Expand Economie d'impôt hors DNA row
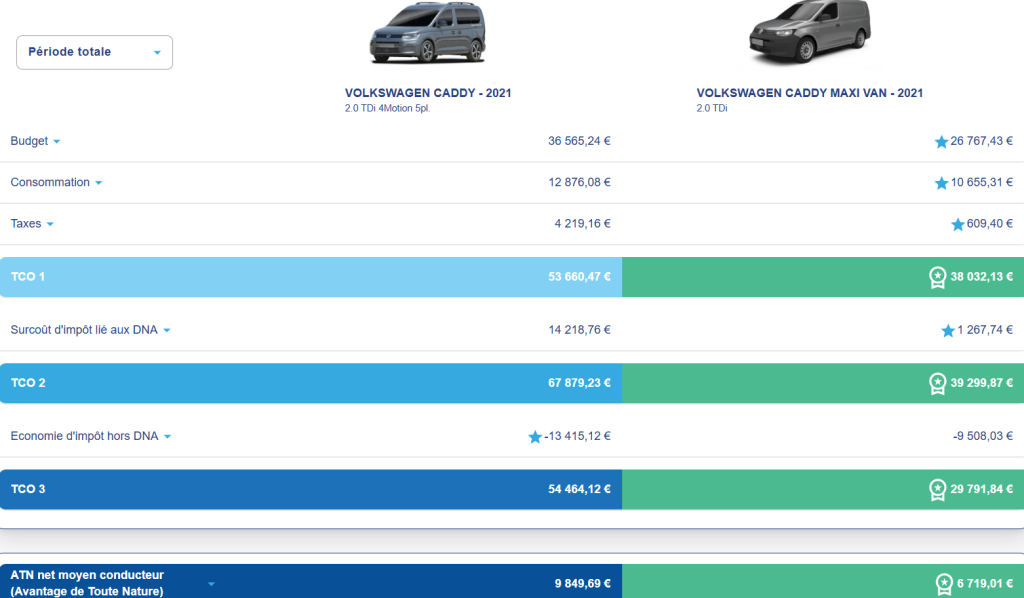Screen dimensions: 1024x598 [x=167, y=437]
